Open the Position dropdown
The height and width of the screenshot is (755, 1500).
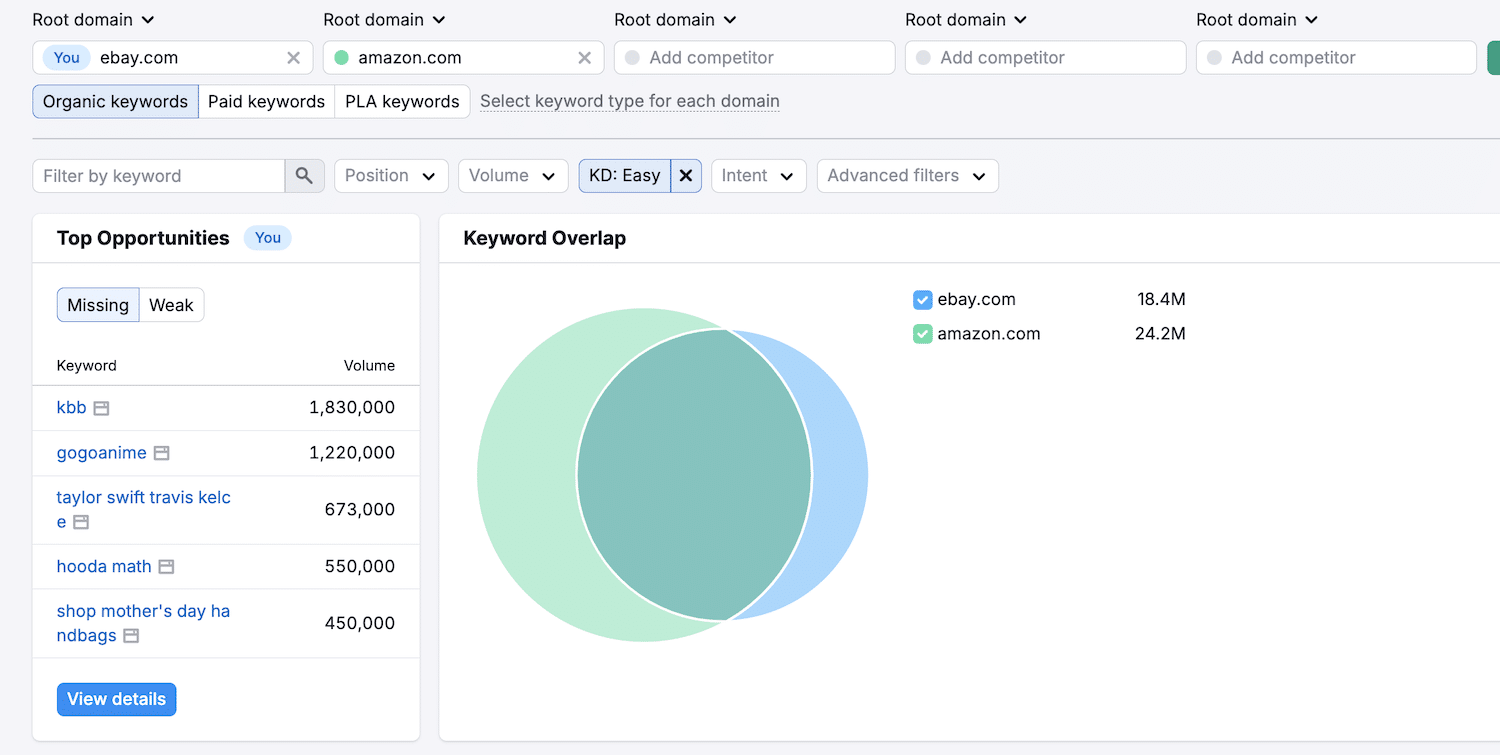point(391,175)
